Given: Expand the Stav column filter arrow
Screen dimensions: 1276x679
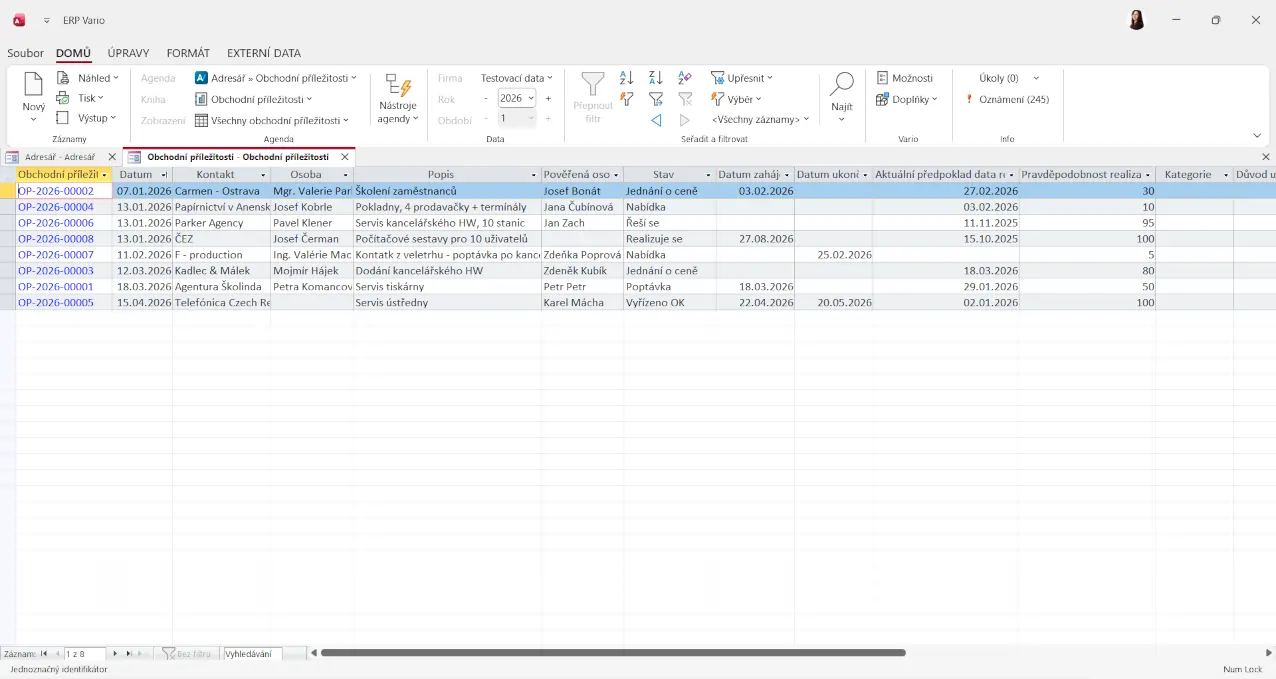Looking at the screenshot, I should coord(708,175).
